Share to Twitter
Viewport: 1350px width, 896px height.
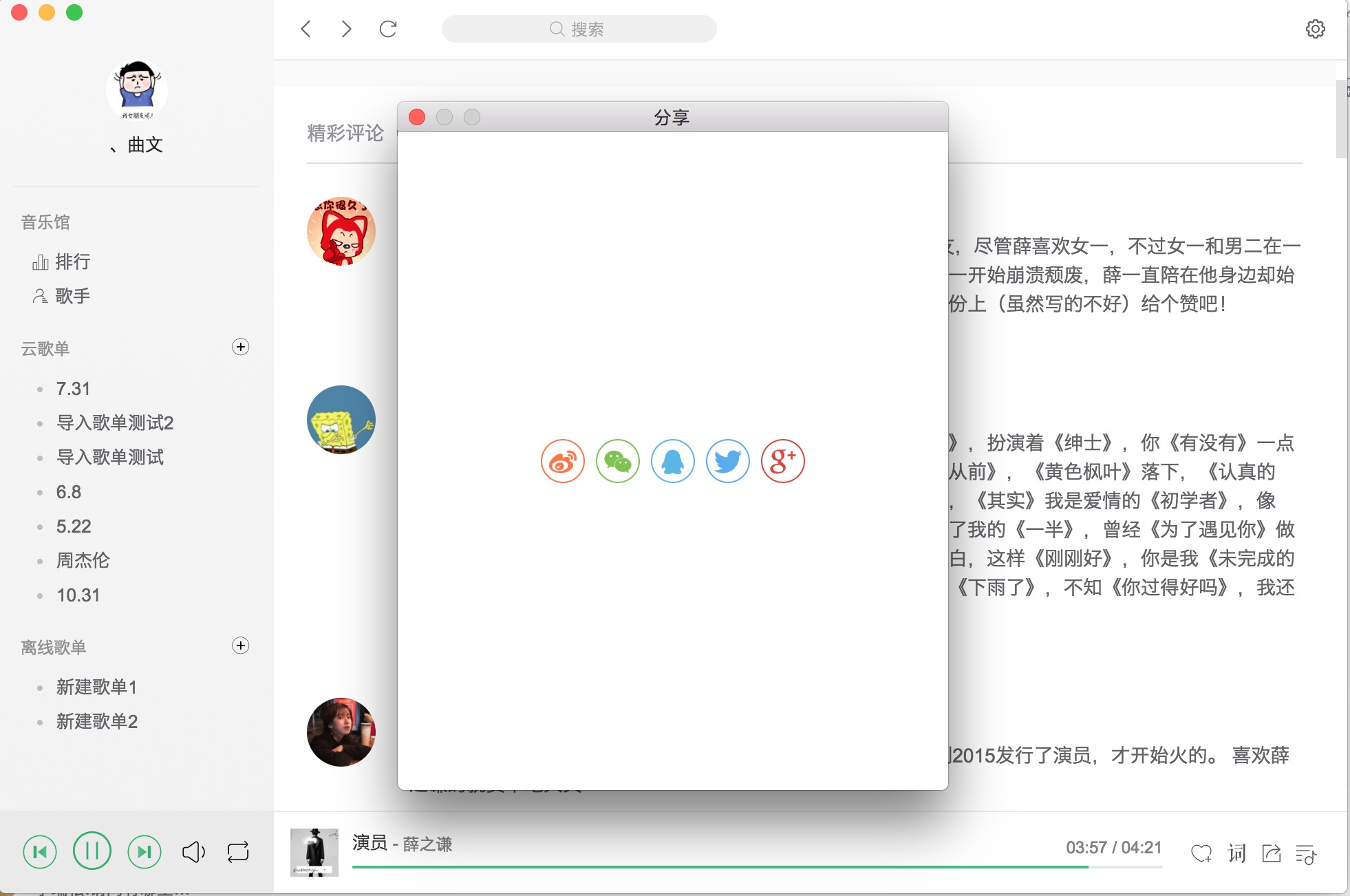(x=727, y=461)
